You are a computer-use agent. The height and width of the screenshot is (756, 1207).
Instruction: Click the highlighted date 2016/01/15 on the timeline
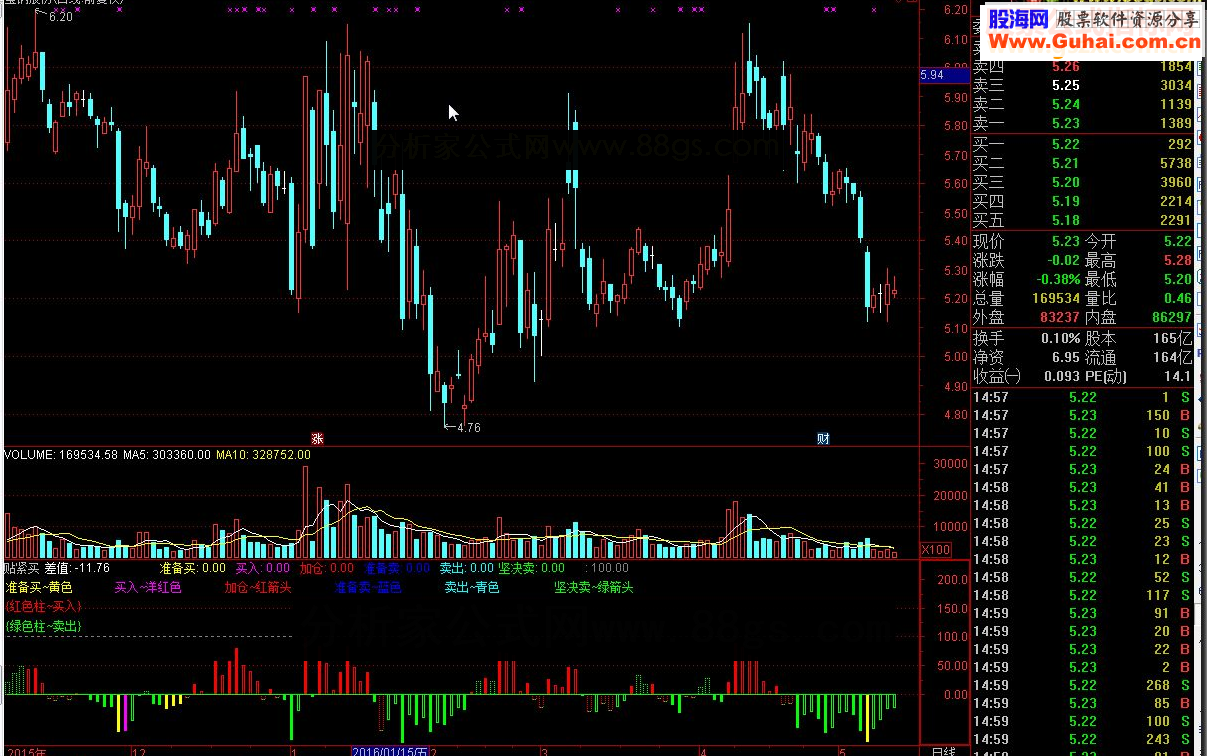pos(389,750)
